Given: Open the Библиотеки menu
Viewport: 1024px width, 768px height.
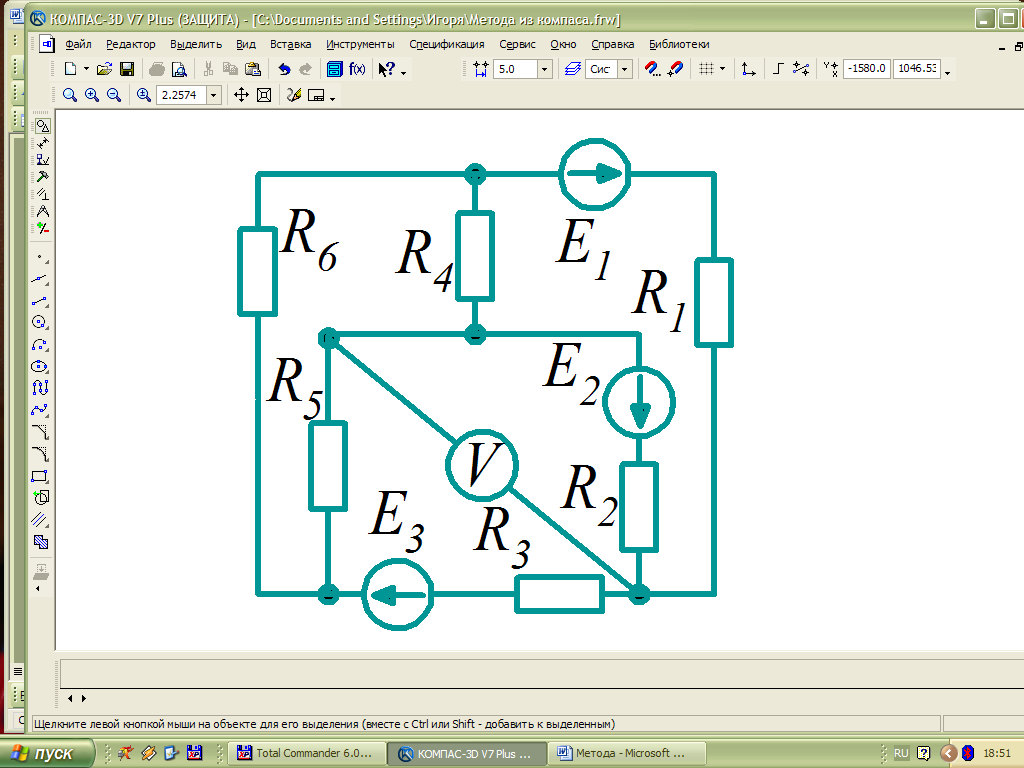Looking at the screenshot, I should 679,44.
